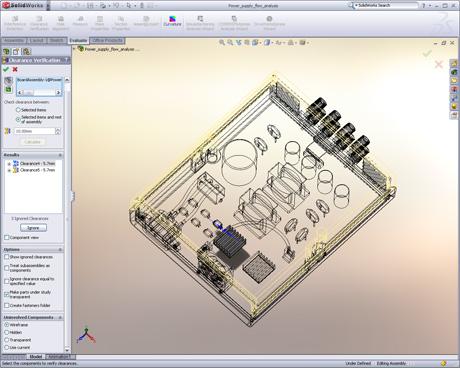Open the Section Properties tool
The image size is (460, 368).
pos(121,23)
